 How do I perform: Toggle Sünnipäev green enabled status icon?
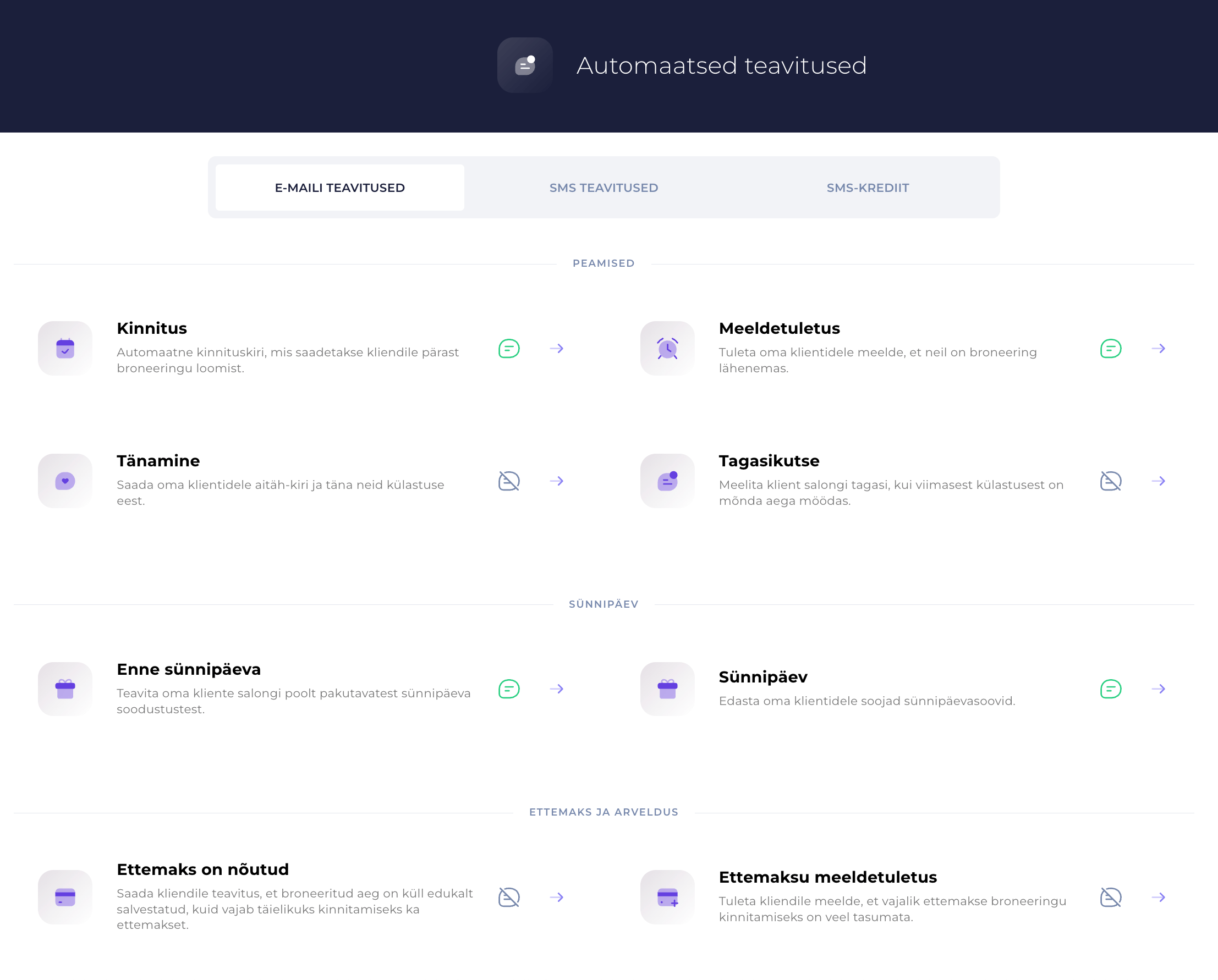pyautogui.click(x=1110, y=689)
